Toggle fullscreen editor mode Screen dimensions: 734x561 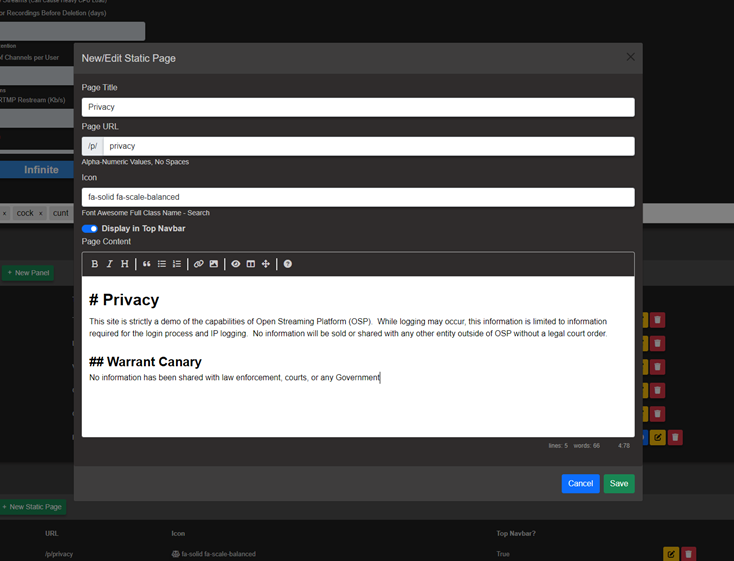coord(265,264)
